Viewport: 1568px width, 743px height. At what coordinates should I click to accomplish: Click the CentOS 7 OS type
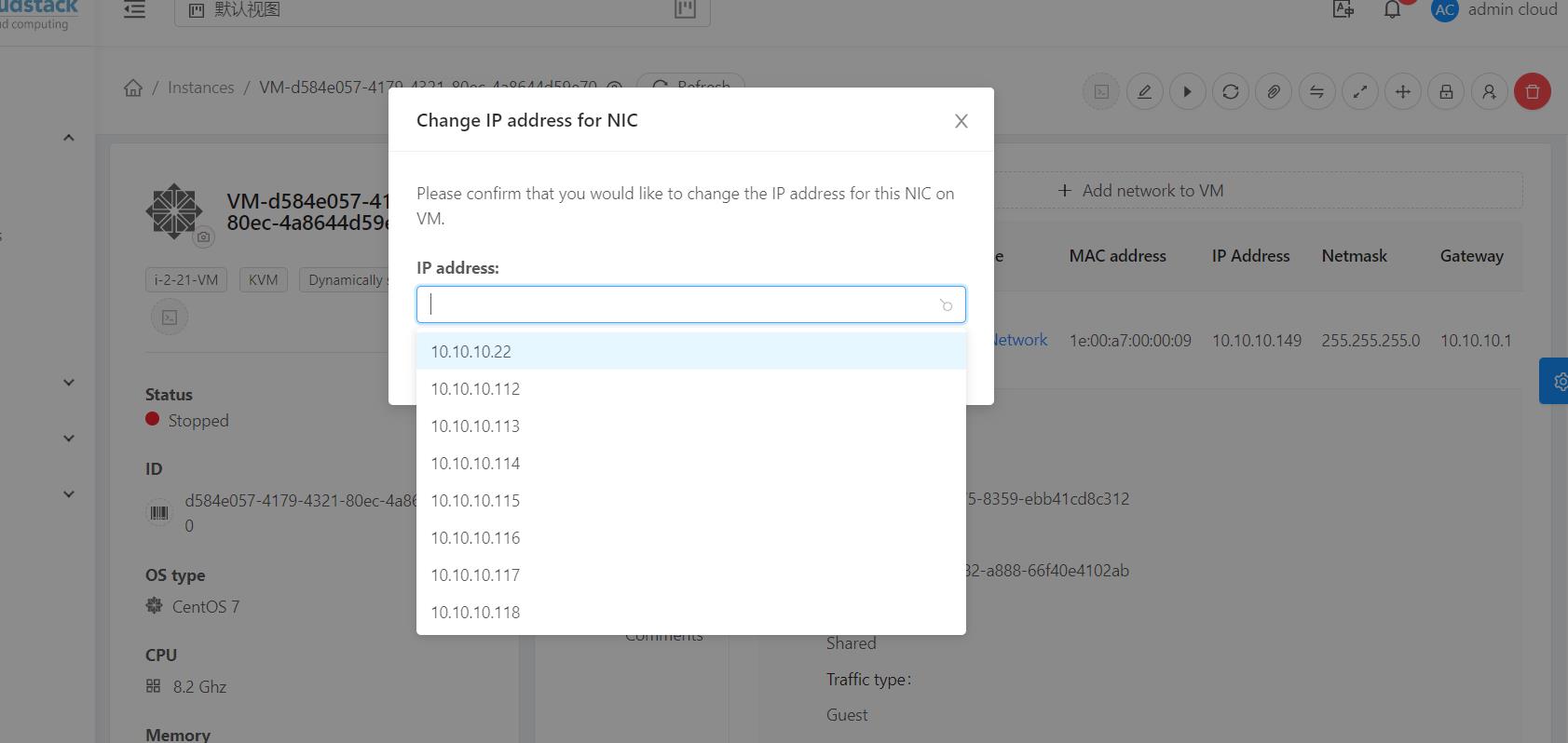[206, 607]
